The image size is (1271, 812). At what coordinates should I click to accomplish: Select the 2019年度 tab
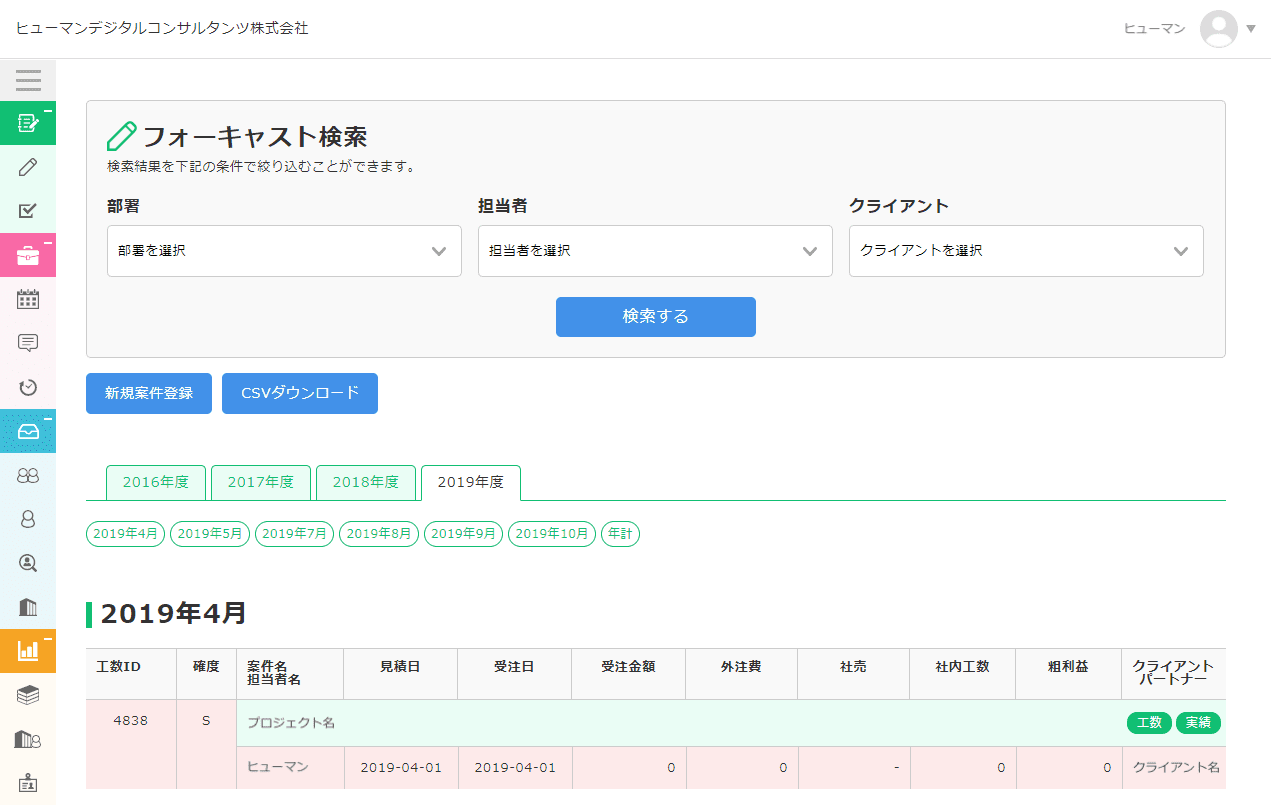tap(471, 482)
